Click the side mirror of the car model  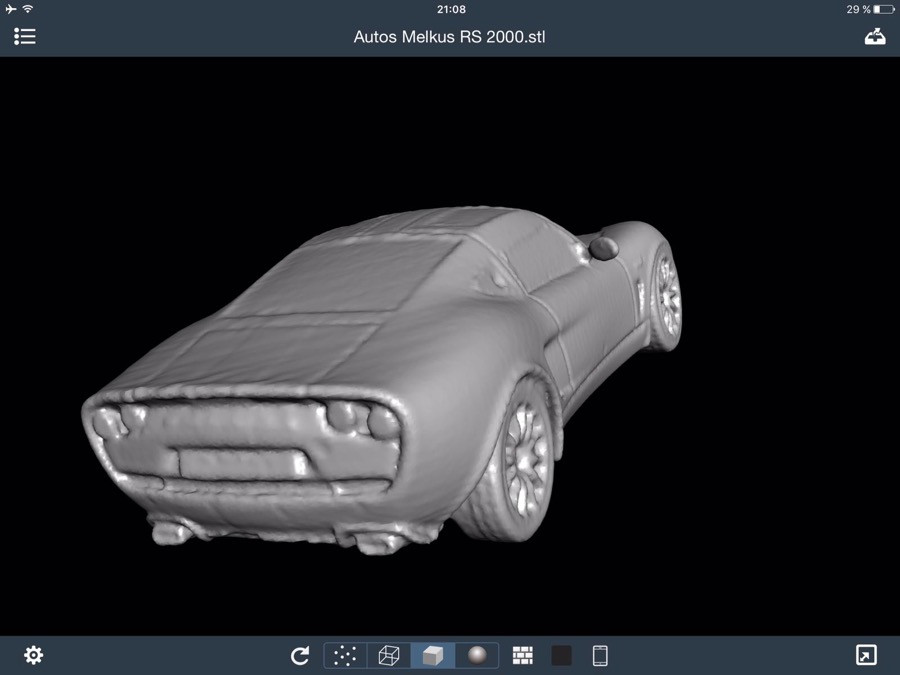(603, 247)
